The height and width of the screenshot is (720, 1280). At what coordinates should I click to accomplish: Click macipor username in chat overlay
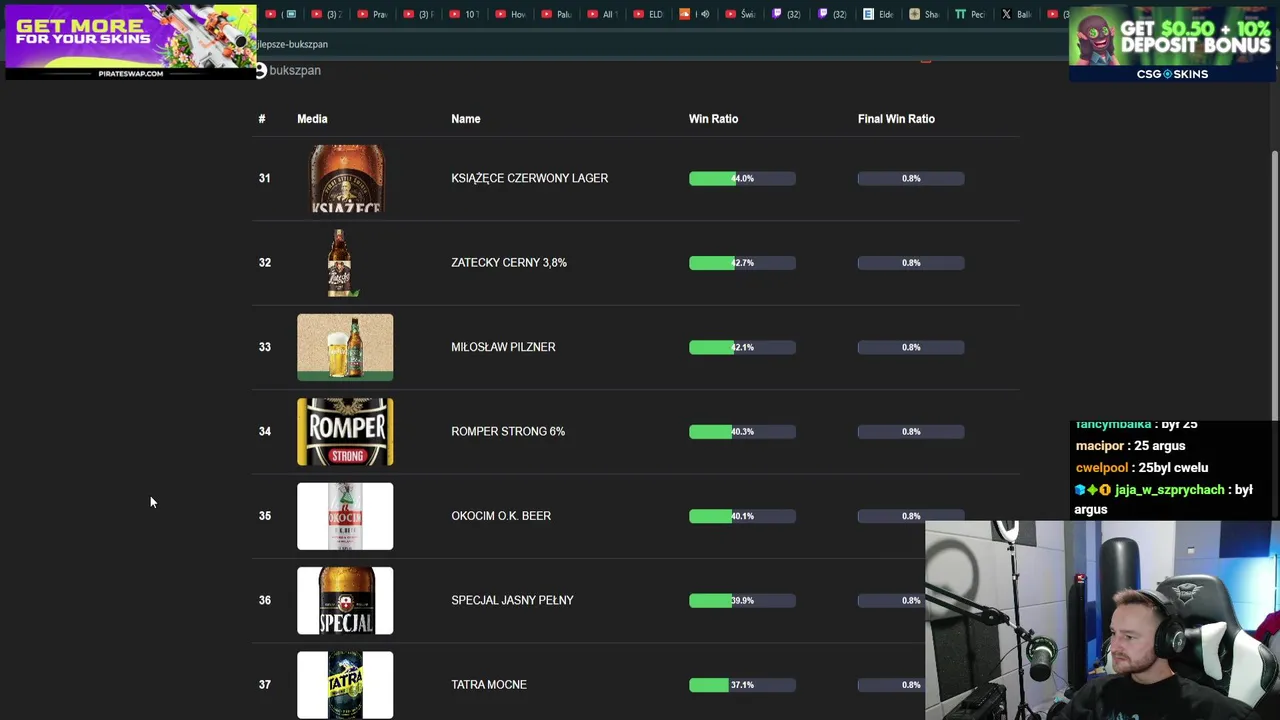[x=1099, y=446]
